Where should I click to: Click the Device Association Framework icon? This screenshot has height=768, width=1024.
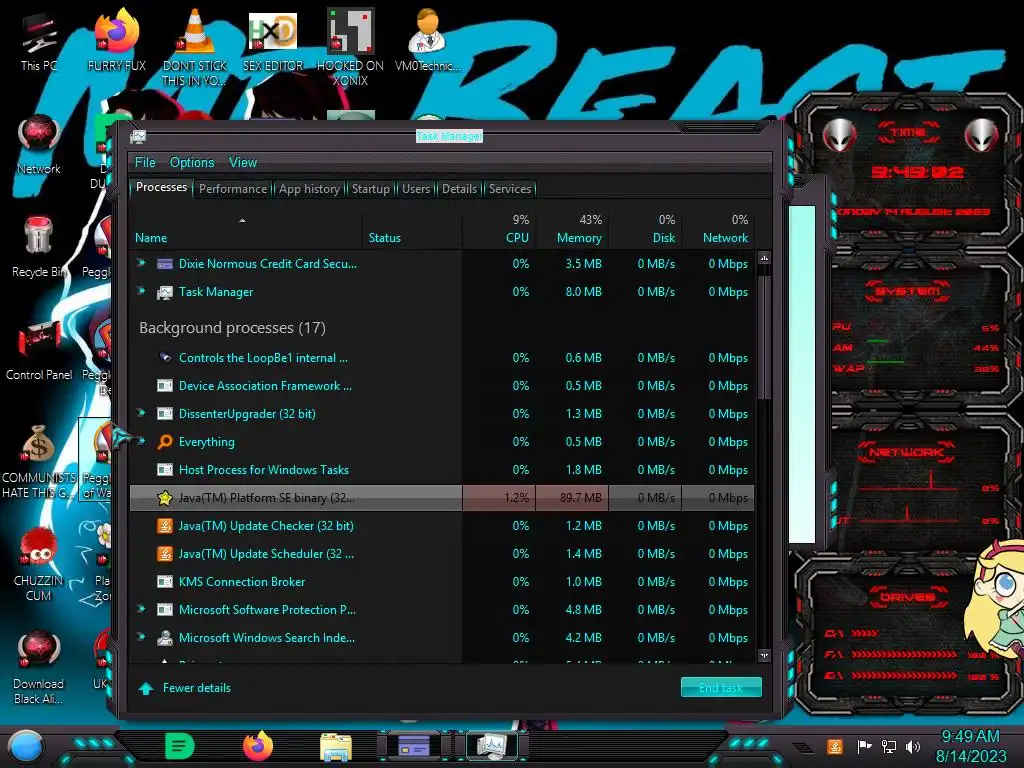pyautogui.click(x=165, y=385)
